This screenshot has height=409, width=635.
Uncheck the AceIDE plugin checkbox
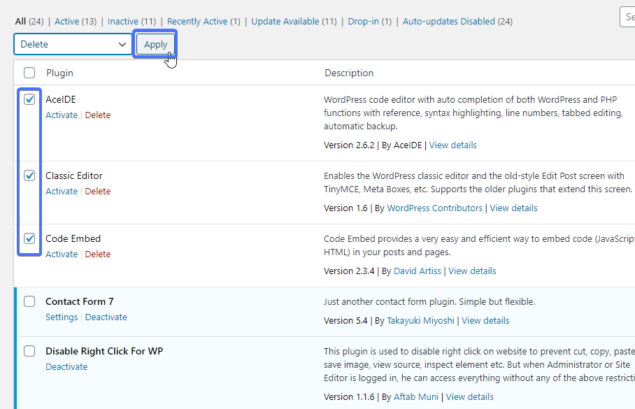(29, 99)
